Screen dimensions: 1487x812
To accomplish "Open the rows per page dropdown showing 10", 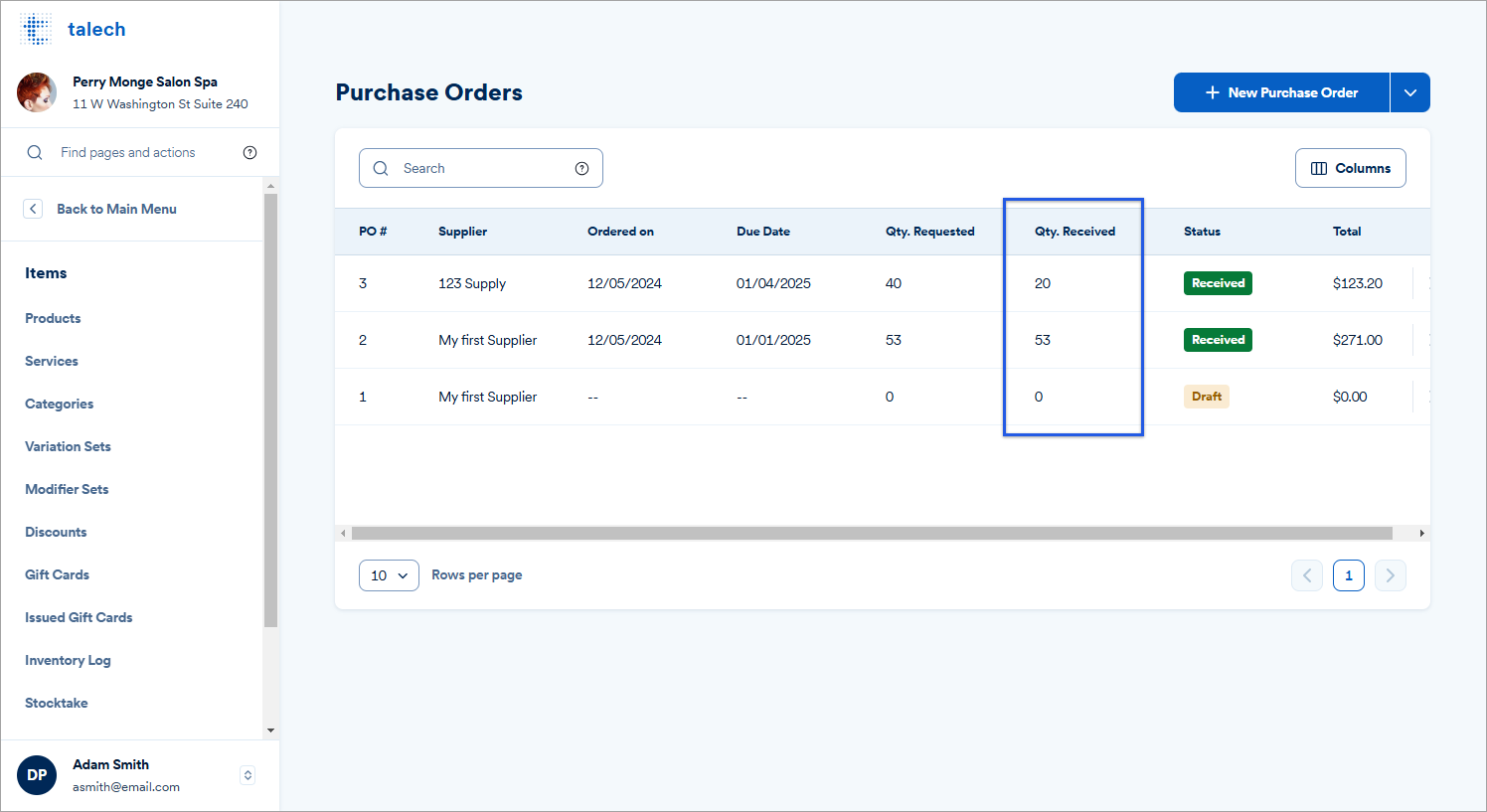I will (x=389, y=575).
